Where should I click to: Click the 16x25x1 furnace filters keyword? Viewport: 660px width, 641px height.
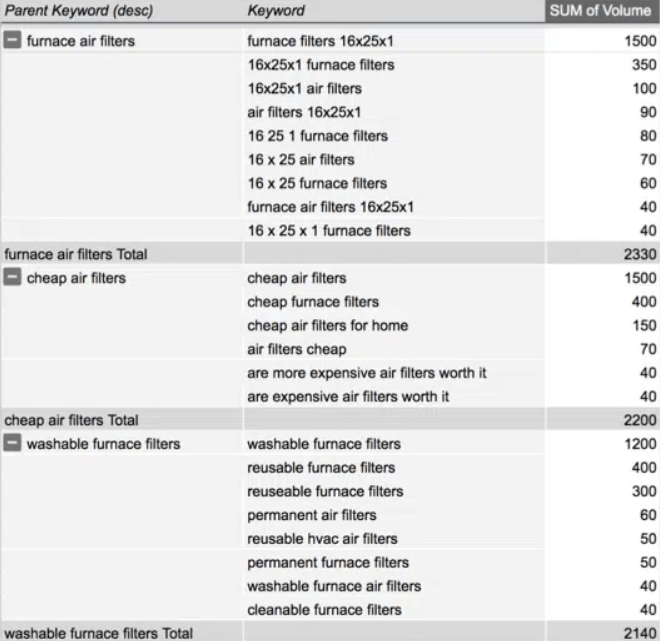321,65
